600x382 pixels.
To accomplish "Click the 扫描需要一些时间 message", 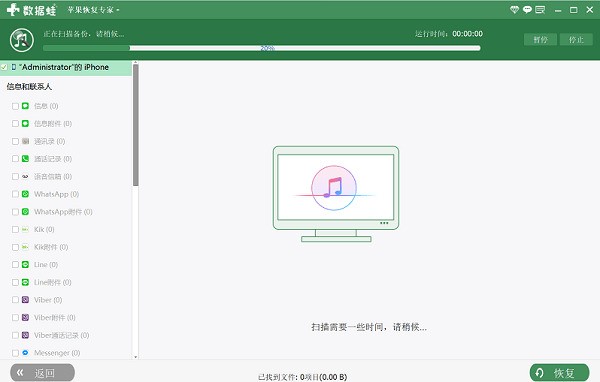I will 369,327.
